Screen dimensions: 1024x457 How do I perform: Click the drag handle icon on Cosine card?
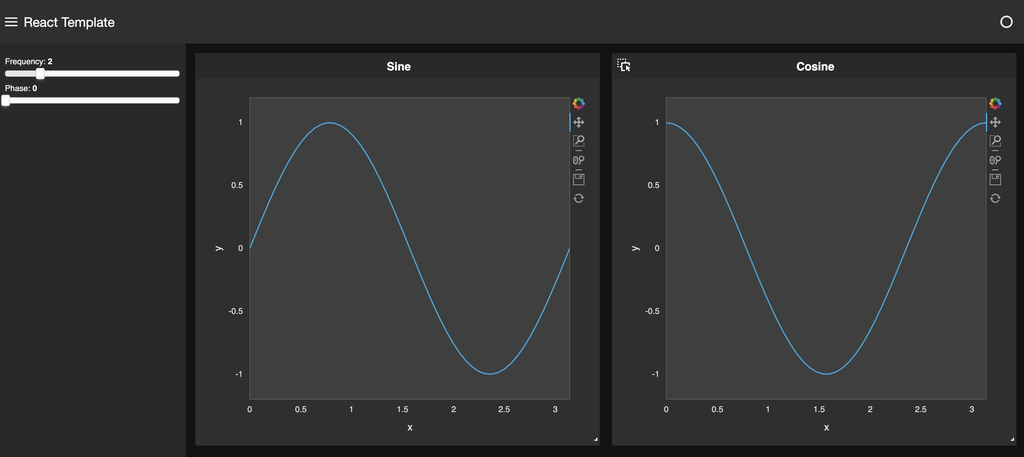coord(624,65)
